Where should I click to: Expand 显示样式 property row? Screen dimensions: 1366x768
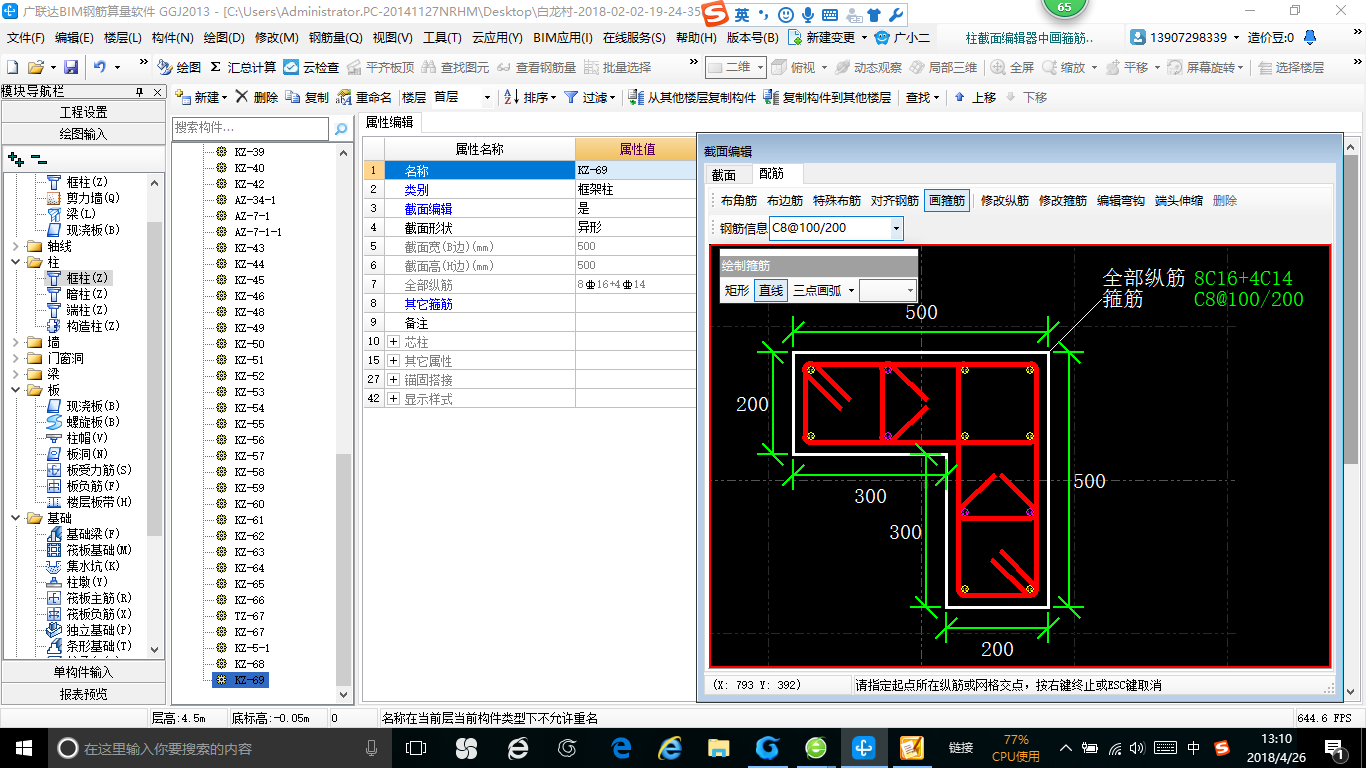pos(393,399)
